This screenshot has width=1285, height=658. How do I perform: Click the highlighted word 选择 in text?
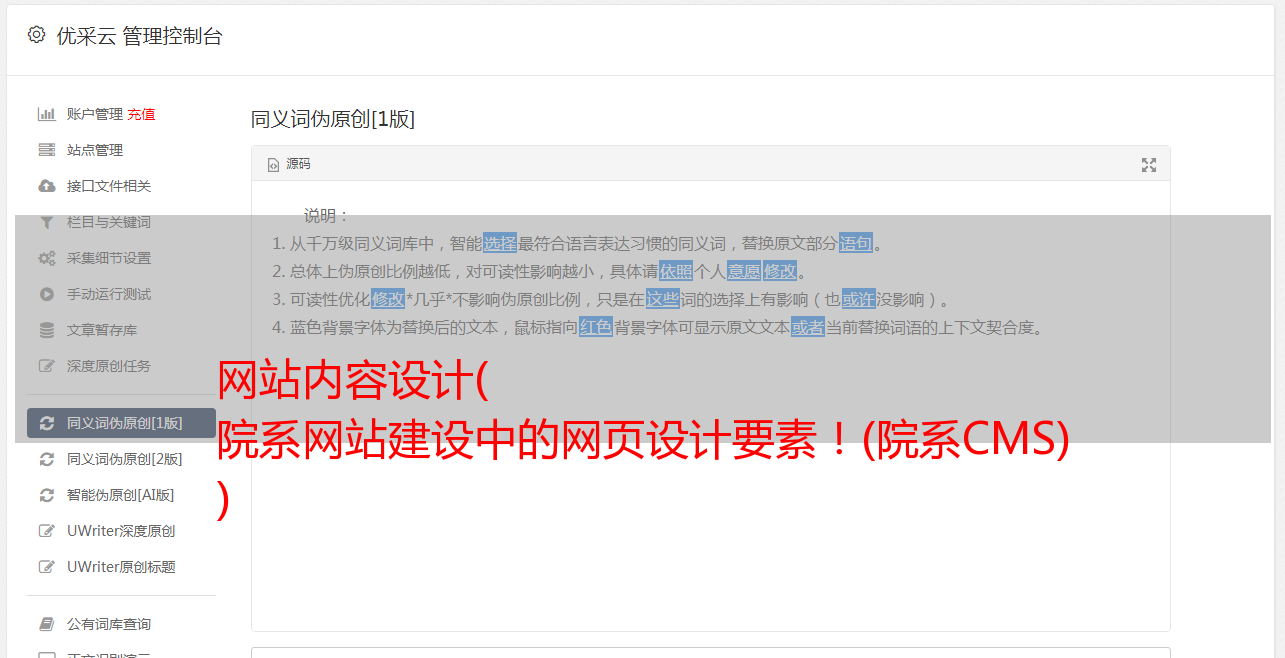click(500, 243)
